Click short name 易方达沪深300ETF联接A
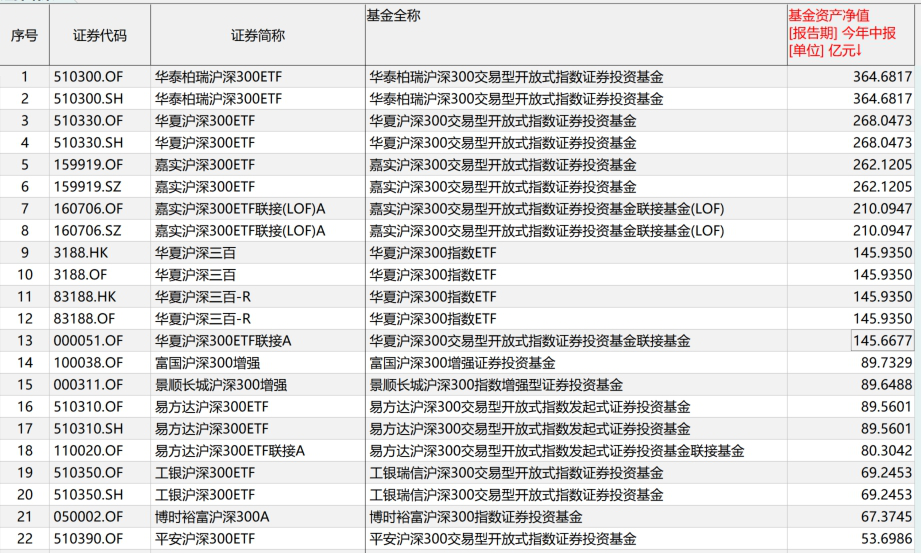 point(230,451)
